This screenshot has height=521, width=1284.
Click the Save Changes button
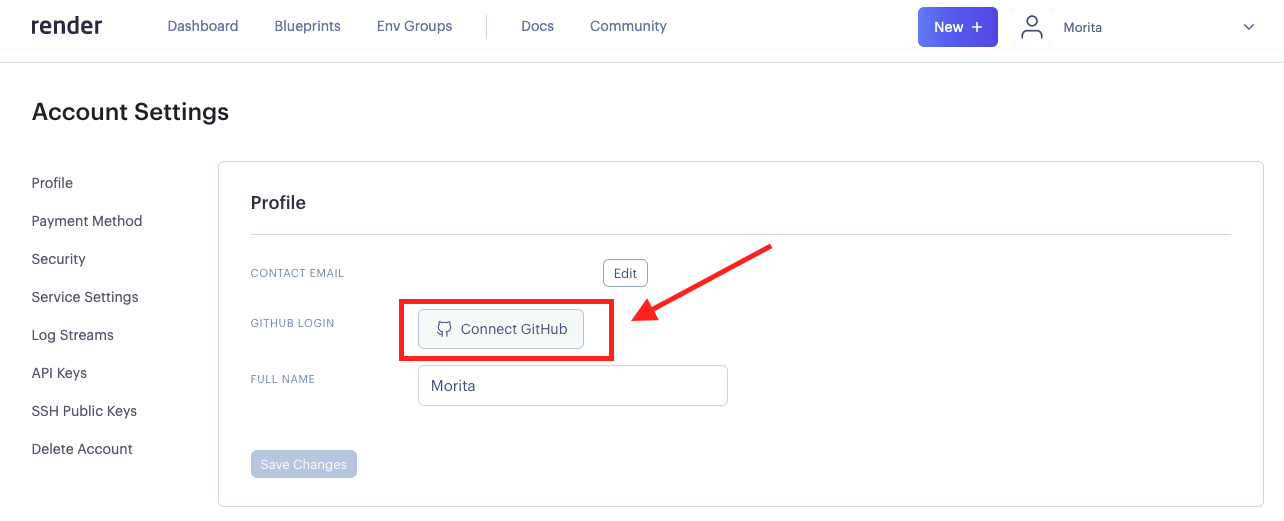tap(303, 464)
